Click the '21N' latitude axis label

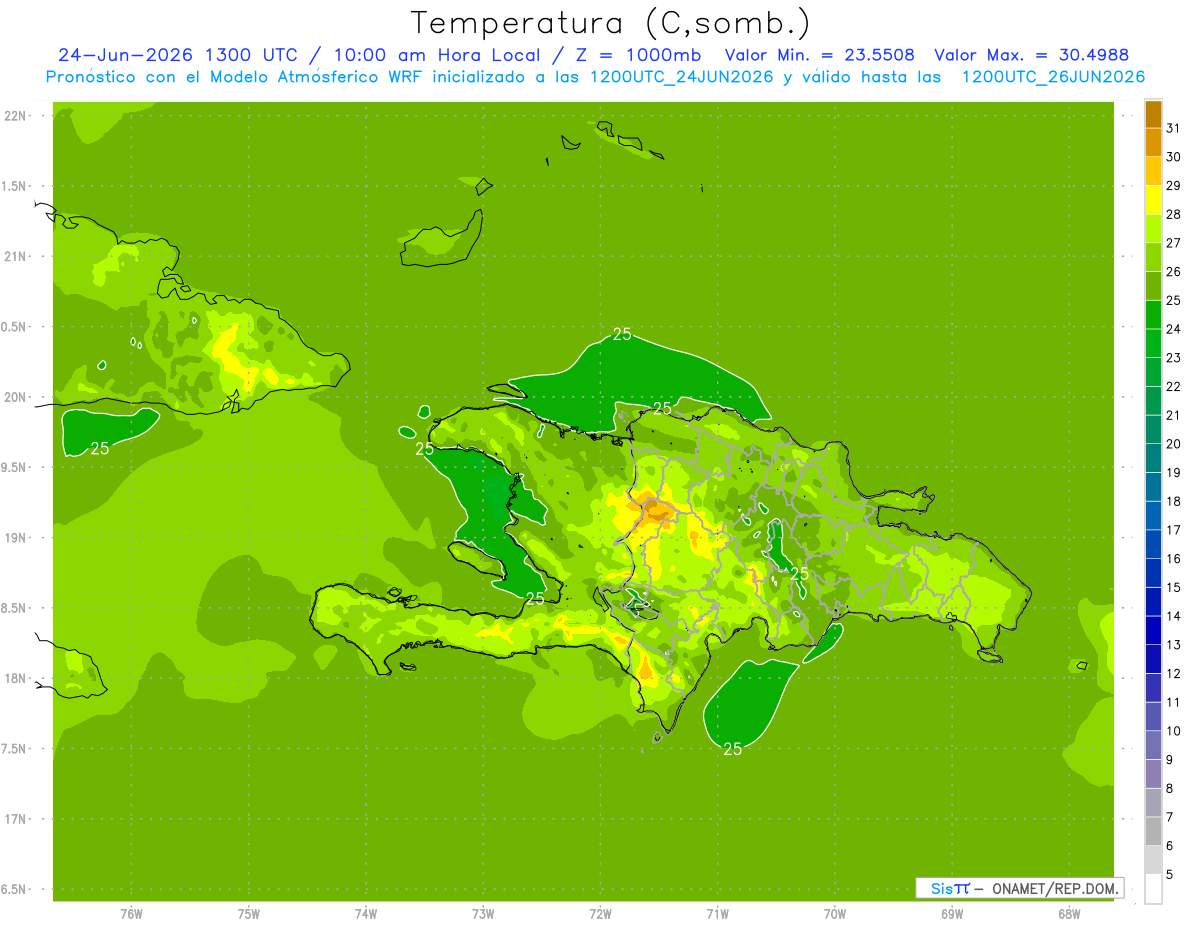tap(16, 256)
